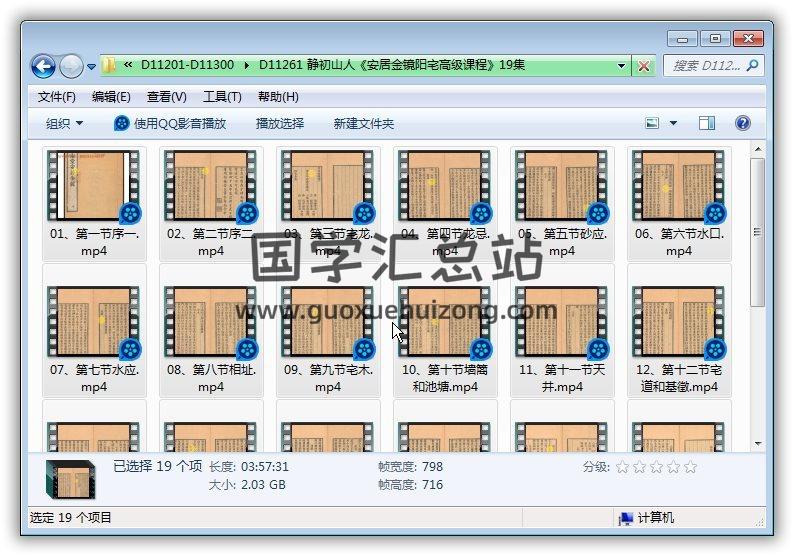Click the stop/refresh X button in address bar
794x556 pixels.
pos(644,66)
